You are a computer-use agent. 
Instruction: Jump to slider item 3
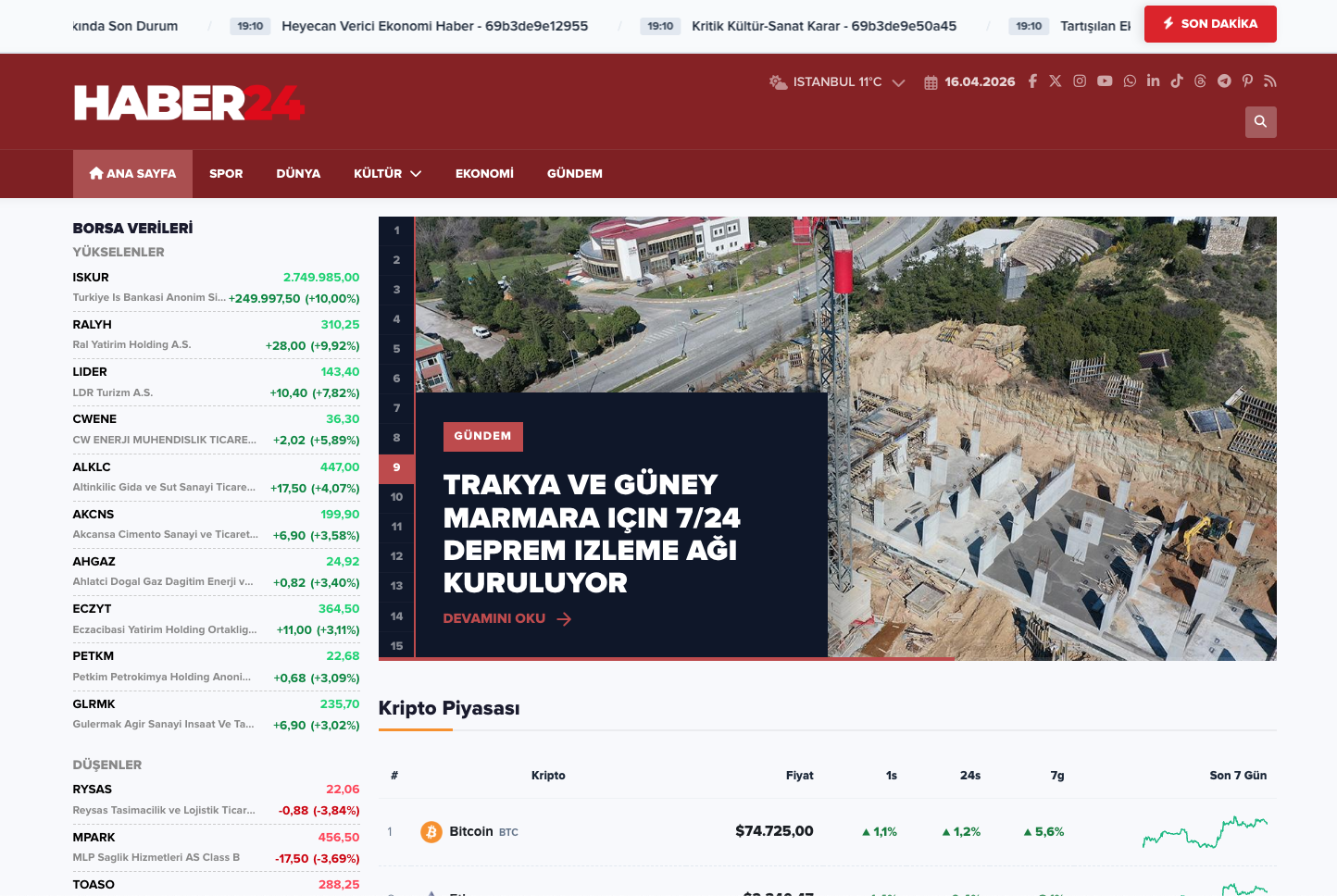pos(396,290)
